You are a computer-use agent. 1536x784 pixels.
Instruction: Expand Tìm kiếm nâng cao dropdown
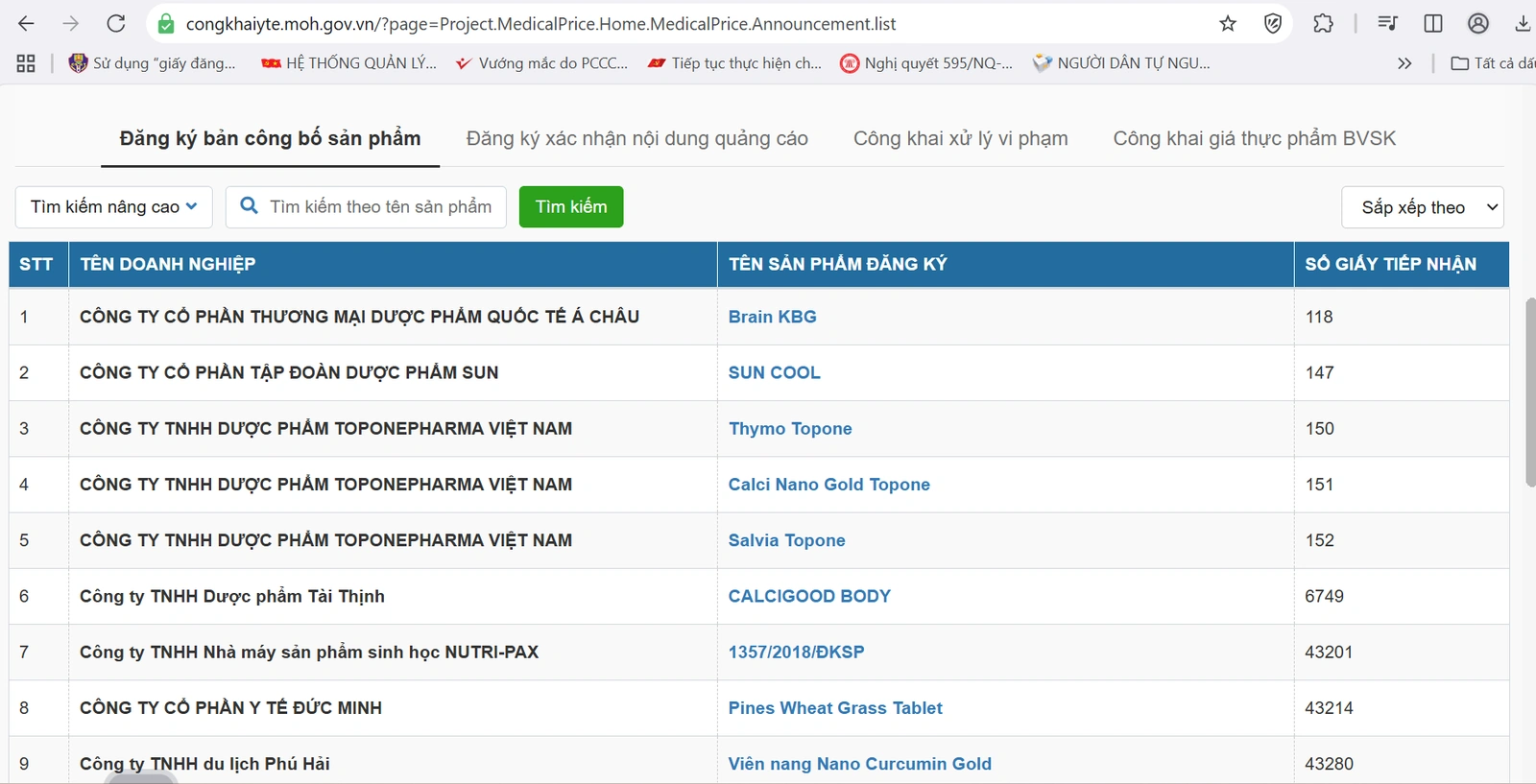coord(113,207)
